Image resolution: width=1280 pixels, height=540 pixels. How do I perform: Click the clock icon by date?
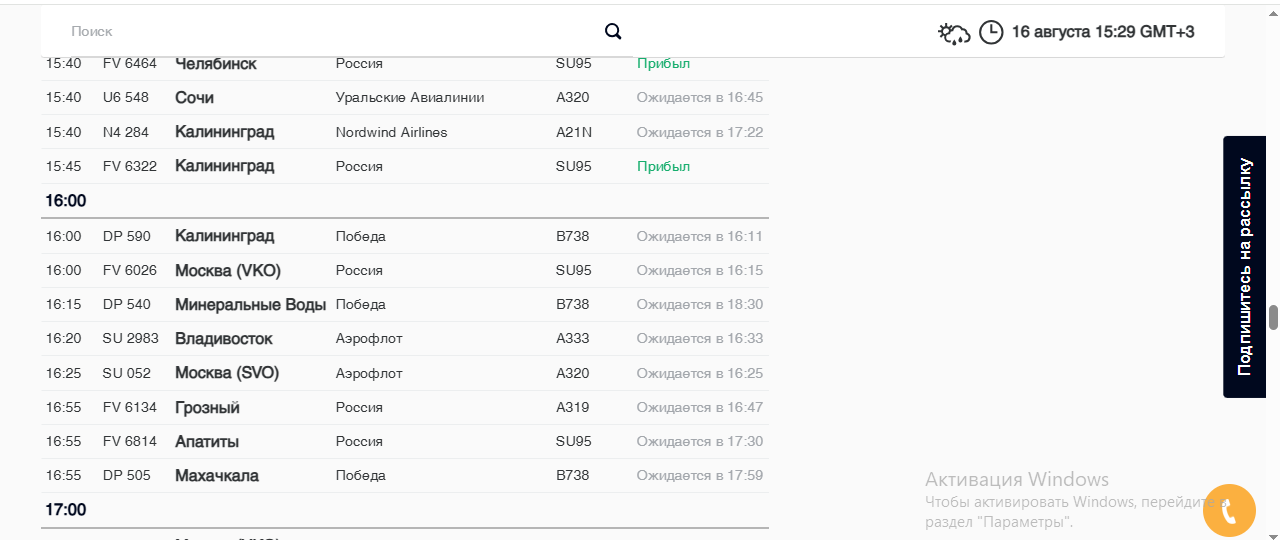tap(990, 32)
